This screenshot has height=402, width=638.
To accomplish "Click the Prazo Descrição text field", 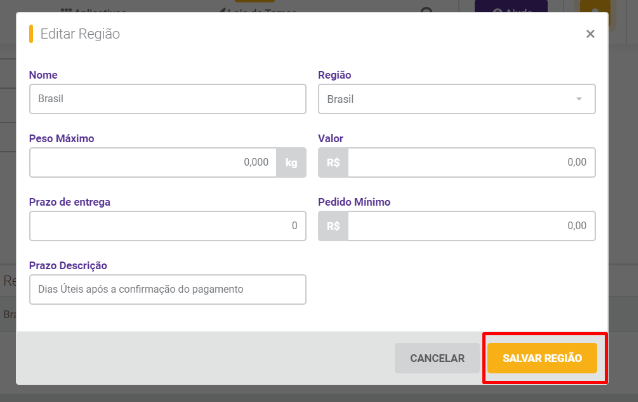I will (168, 289).
